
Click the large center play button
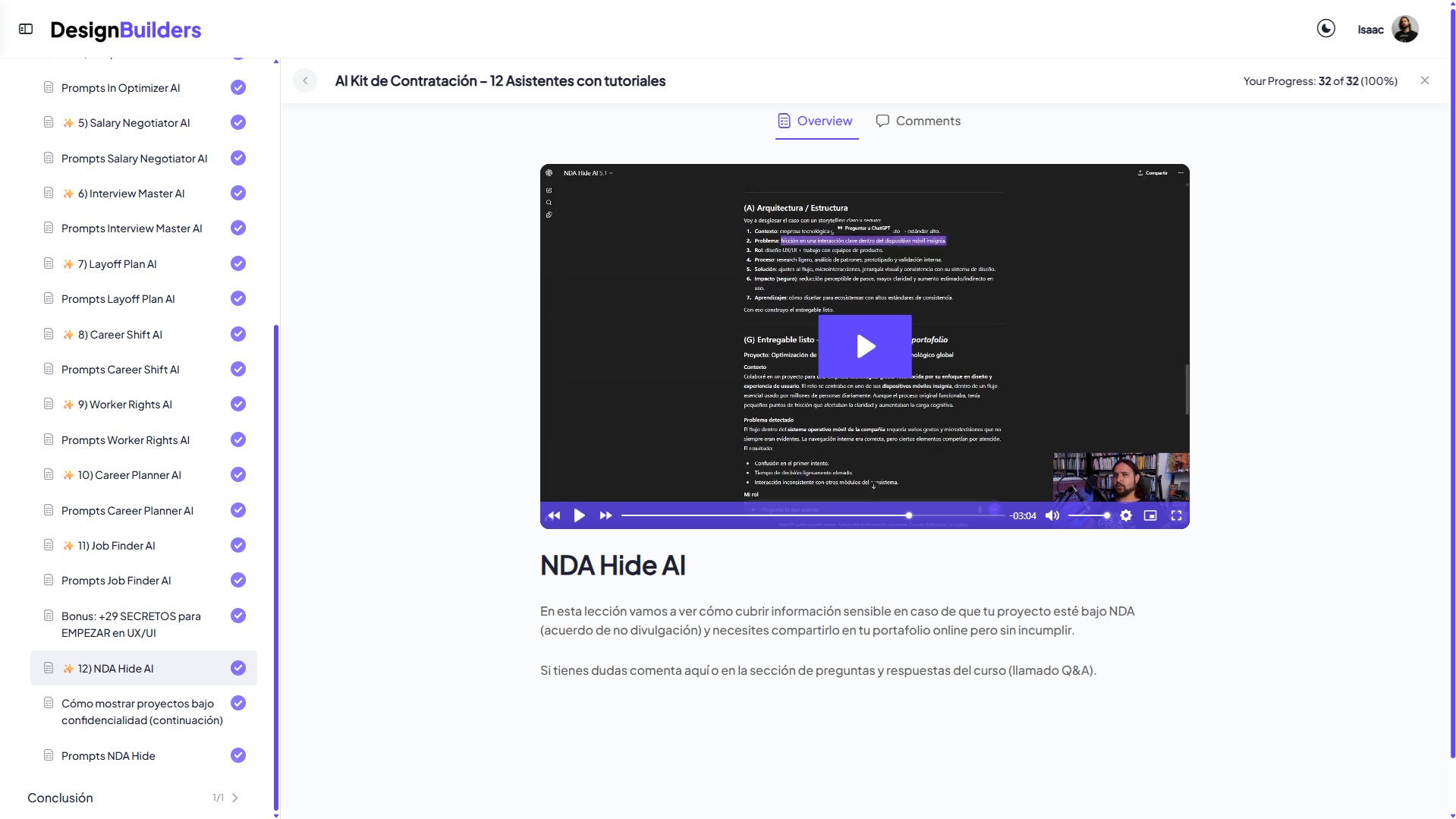pyautogui.click(x=865, y=346)
